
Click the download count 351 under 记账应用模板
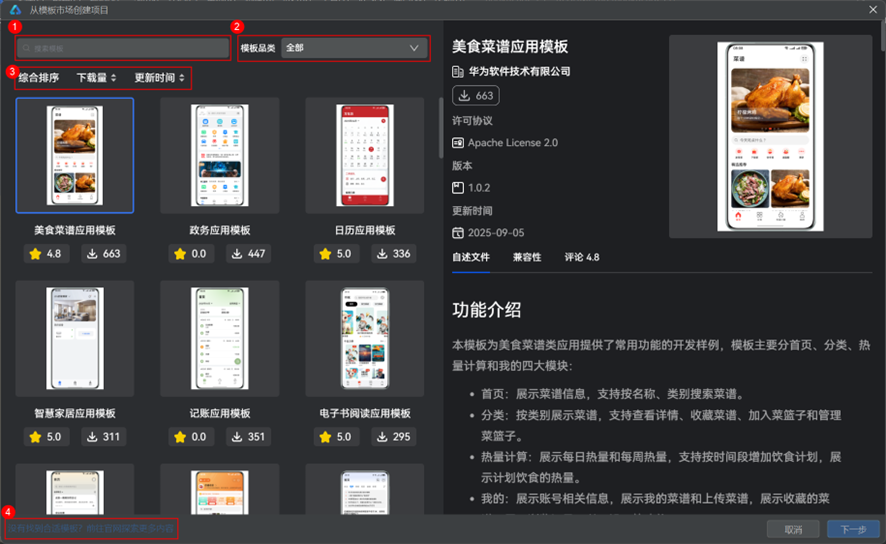(x=249, y=437)
